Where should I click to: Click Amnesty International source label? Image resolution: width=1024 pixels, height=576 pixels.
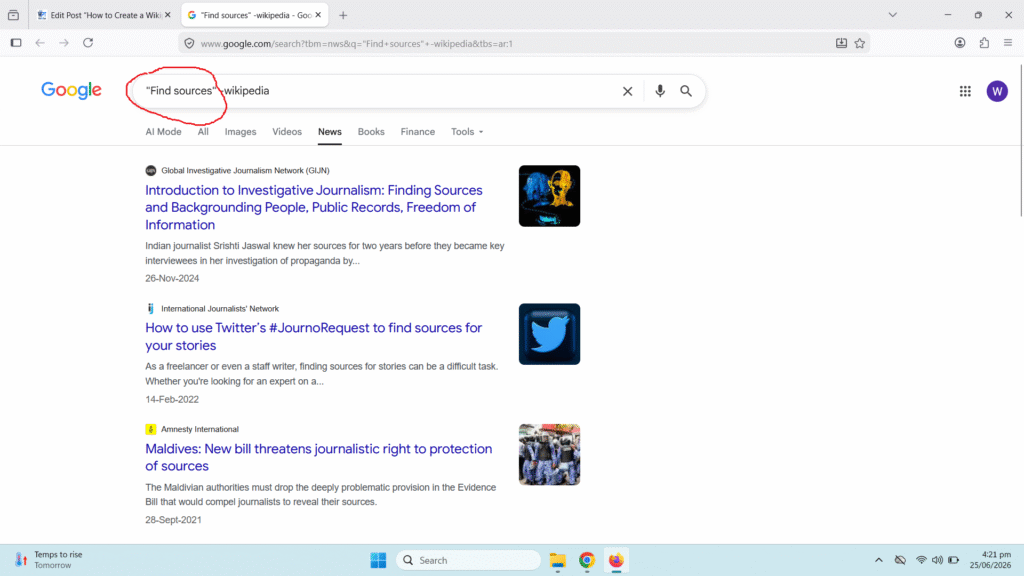coord(199,429)
